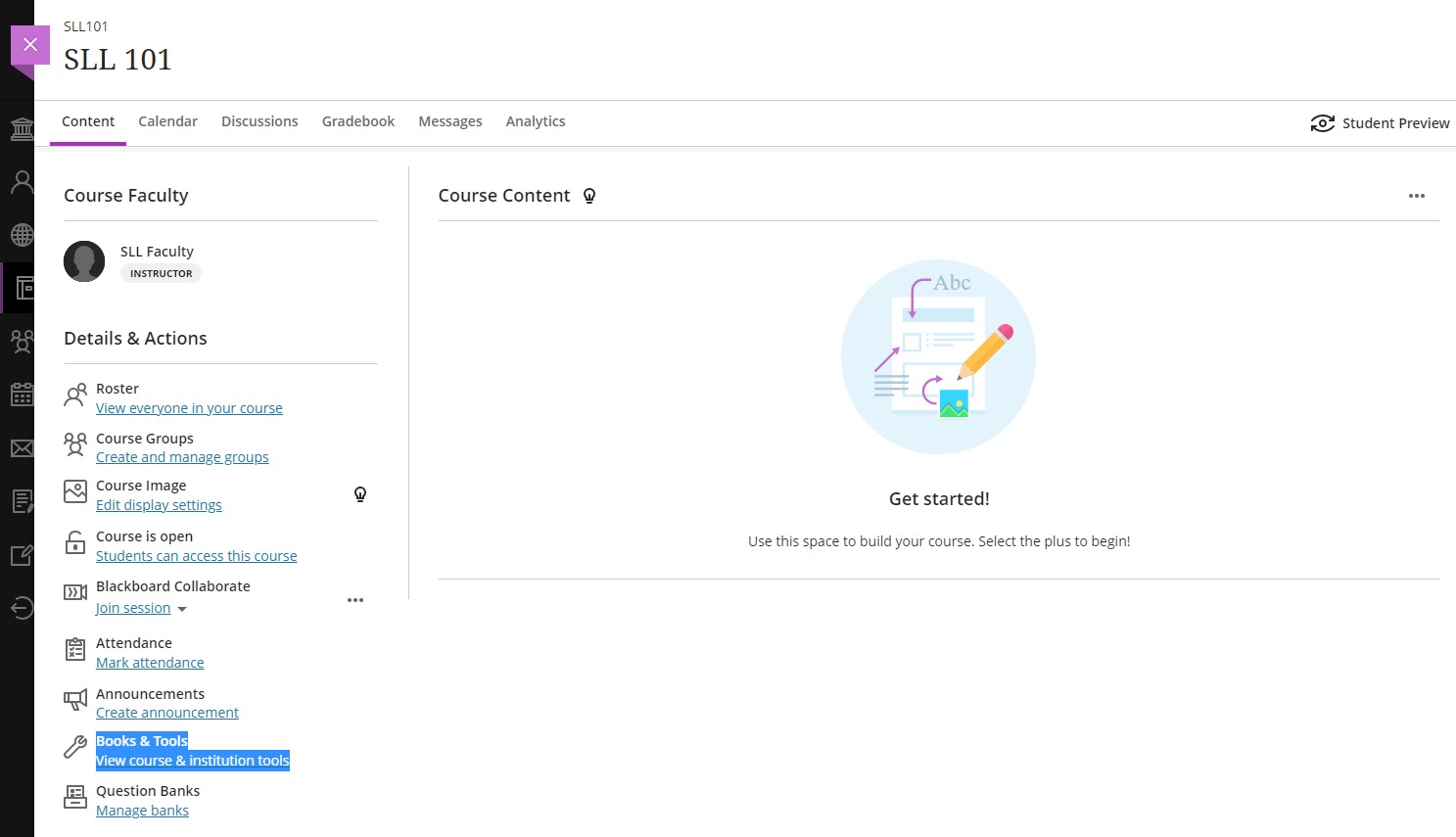Click the INSTRUCTOR role badge
Image resolution: width=1456 pixels, height=837 pixels.
coord(162,273)
